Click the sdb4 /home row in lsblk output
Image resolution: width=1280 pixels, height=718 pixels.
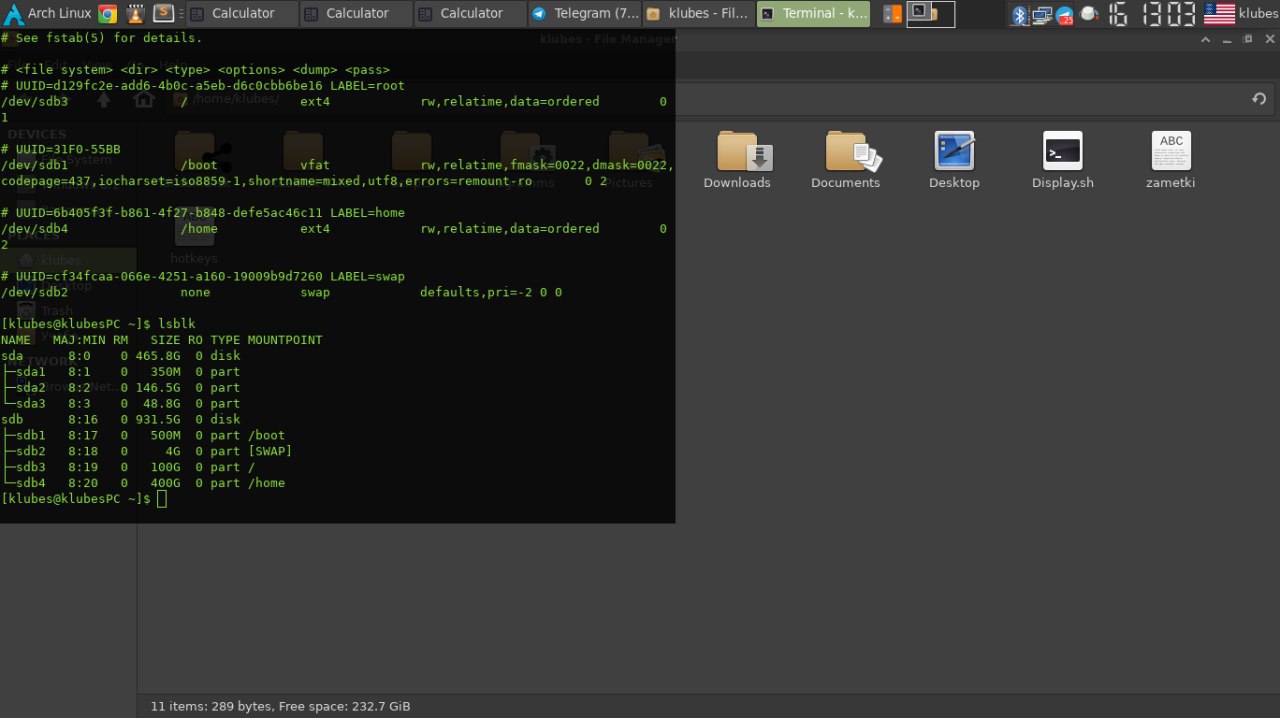144,483
